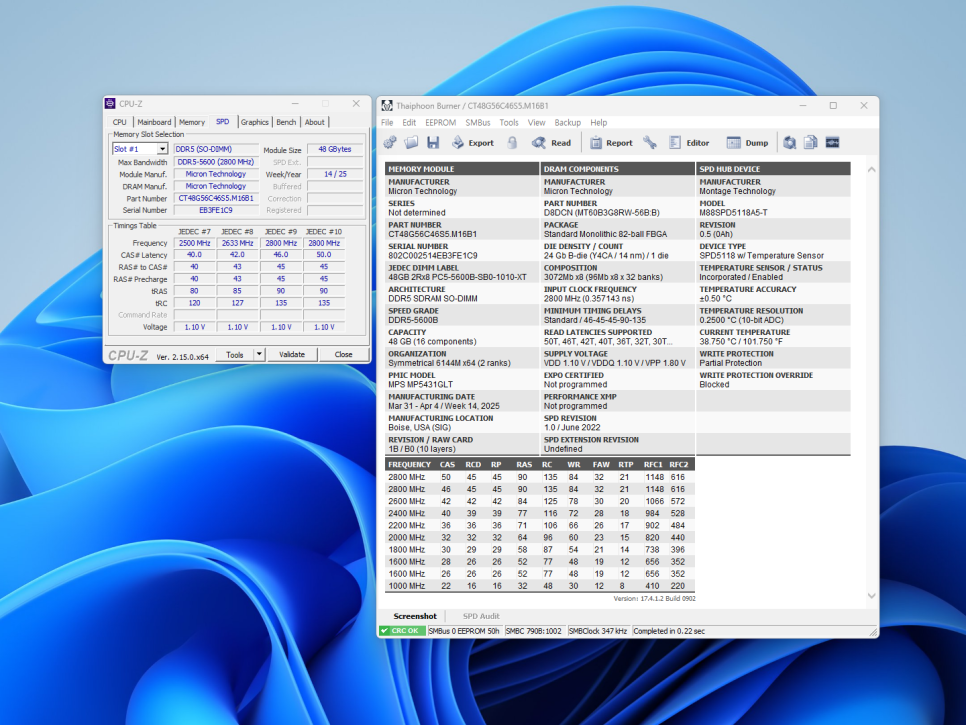Click the Dump toolbar button
The height and width of the screenshot is (725, 966).
747,142
